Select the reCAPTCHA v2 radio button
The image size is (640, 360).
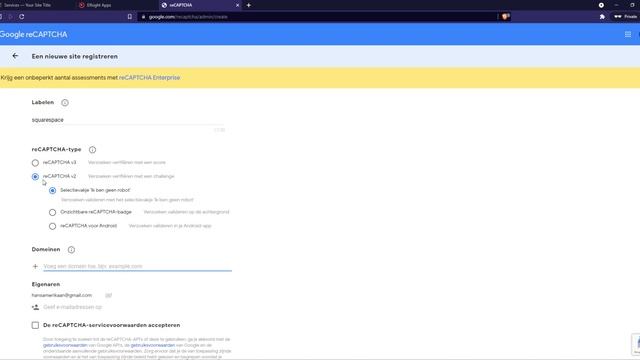(35, 177)
